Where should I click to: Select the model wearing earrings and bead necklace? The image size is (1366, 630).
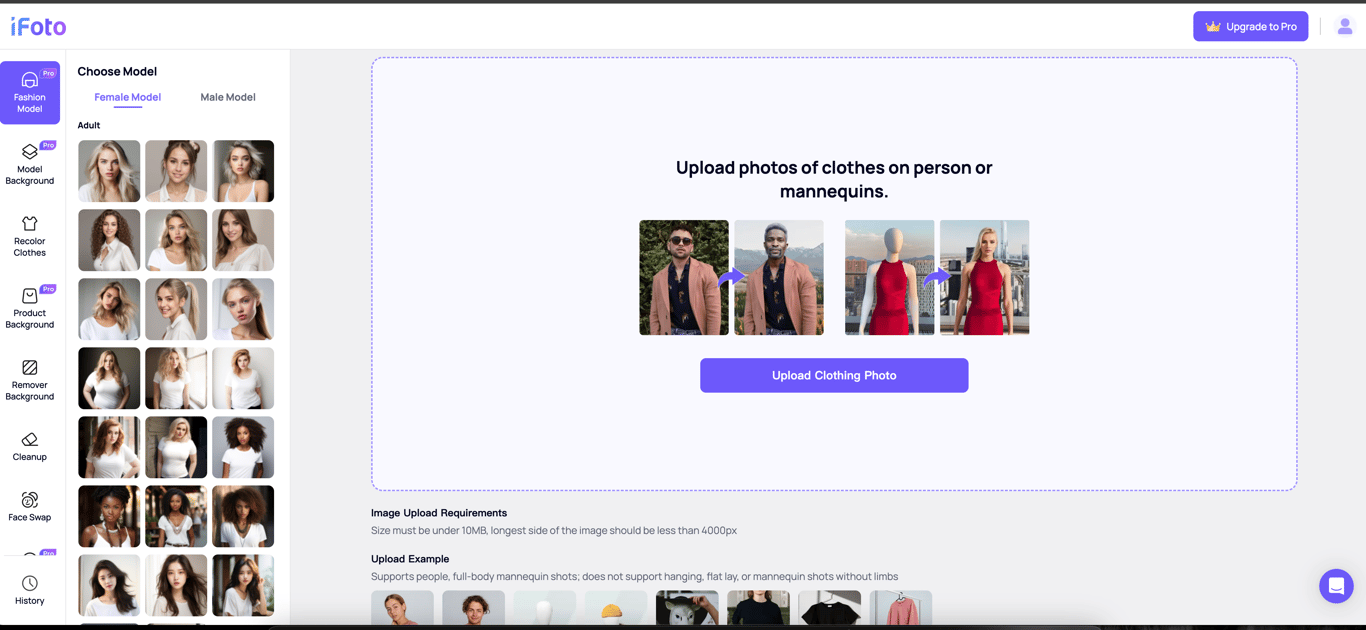point(109,516)
